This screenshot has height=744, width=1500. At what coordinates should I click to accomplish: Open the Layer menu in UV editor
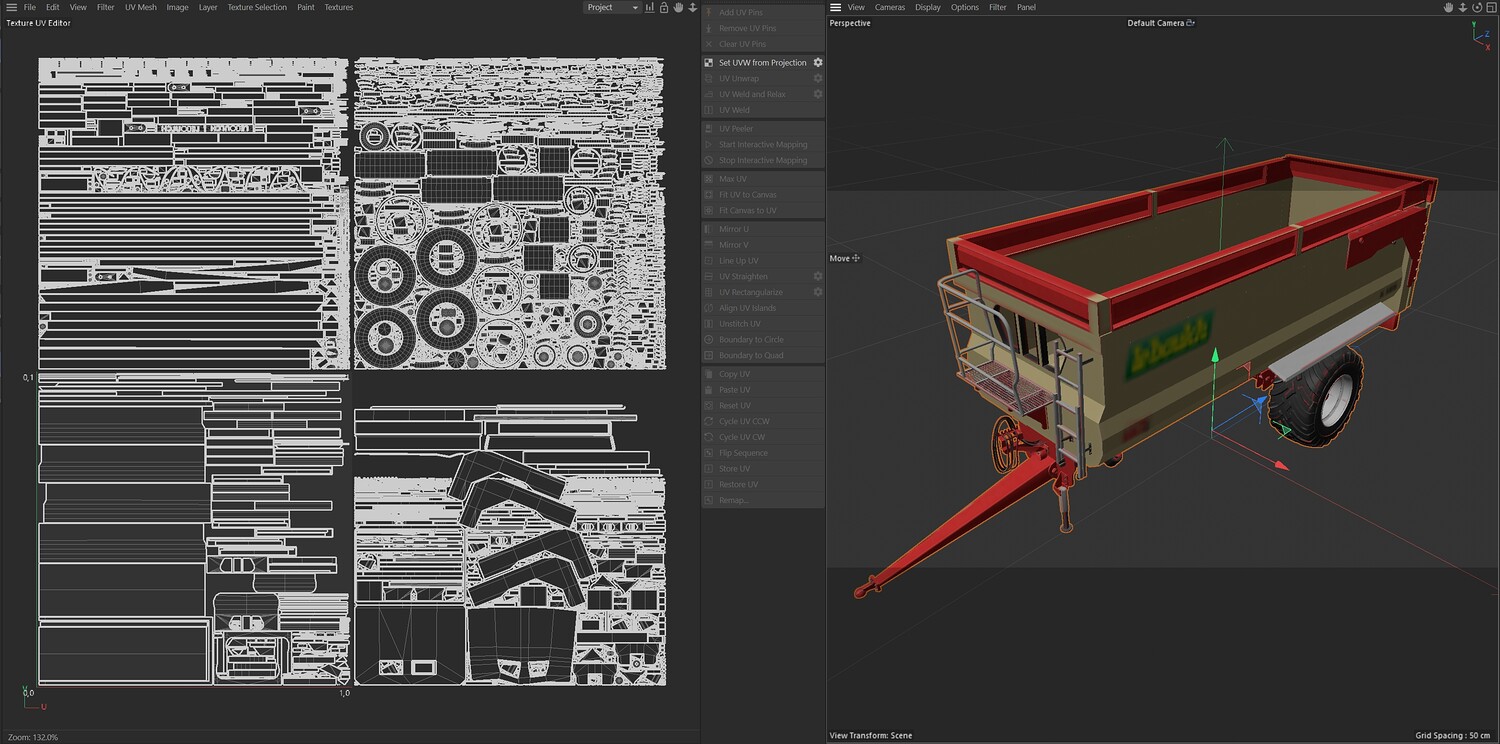[x=208, y=7]
